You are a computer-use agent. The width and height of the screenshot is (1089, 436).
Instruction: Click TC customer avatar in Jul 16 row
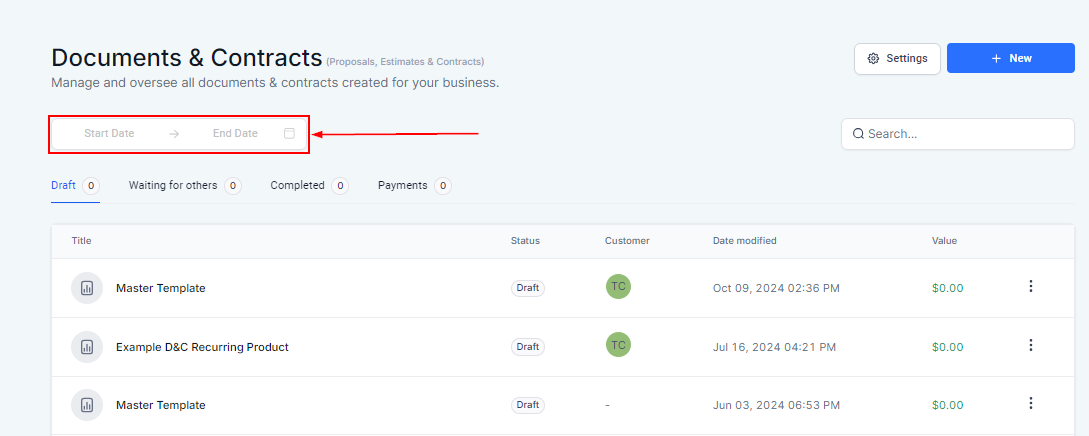[618, 345]
